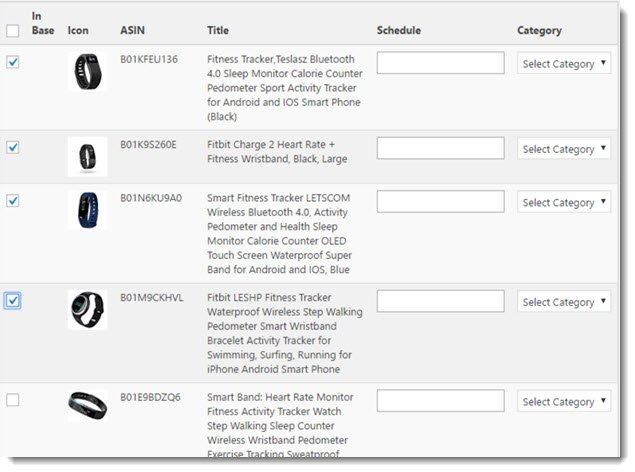Click the Smart Fitness Tracker LETSCOM title
Image resolution: width=635 pixels, height=472 pixels.
[279, 234]
